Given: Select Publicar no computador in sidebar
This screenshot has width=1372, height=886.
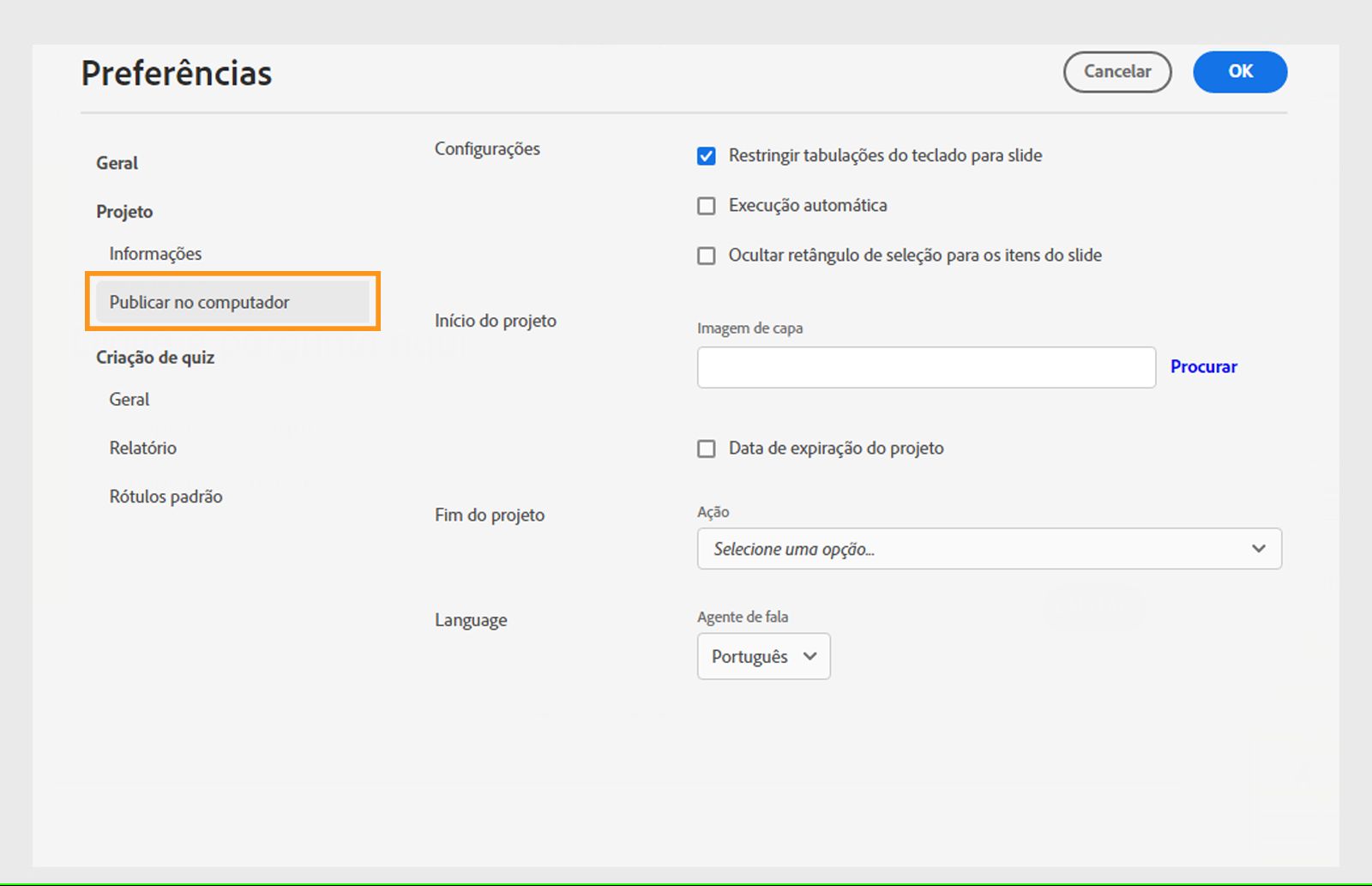Looking at the screenshot, I should (200, 302).
